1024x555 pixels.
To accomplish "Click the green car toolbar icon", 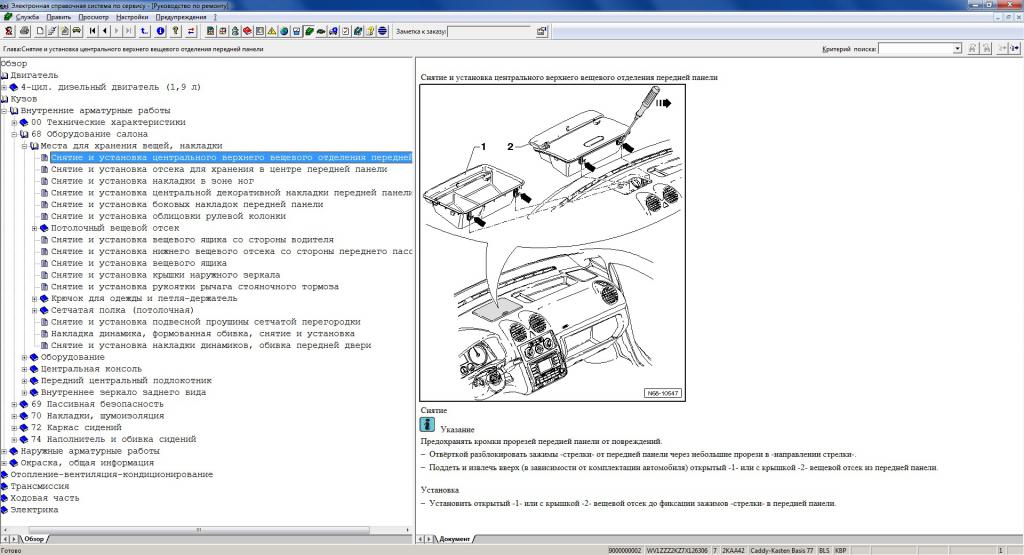I will tap(321, 31).
